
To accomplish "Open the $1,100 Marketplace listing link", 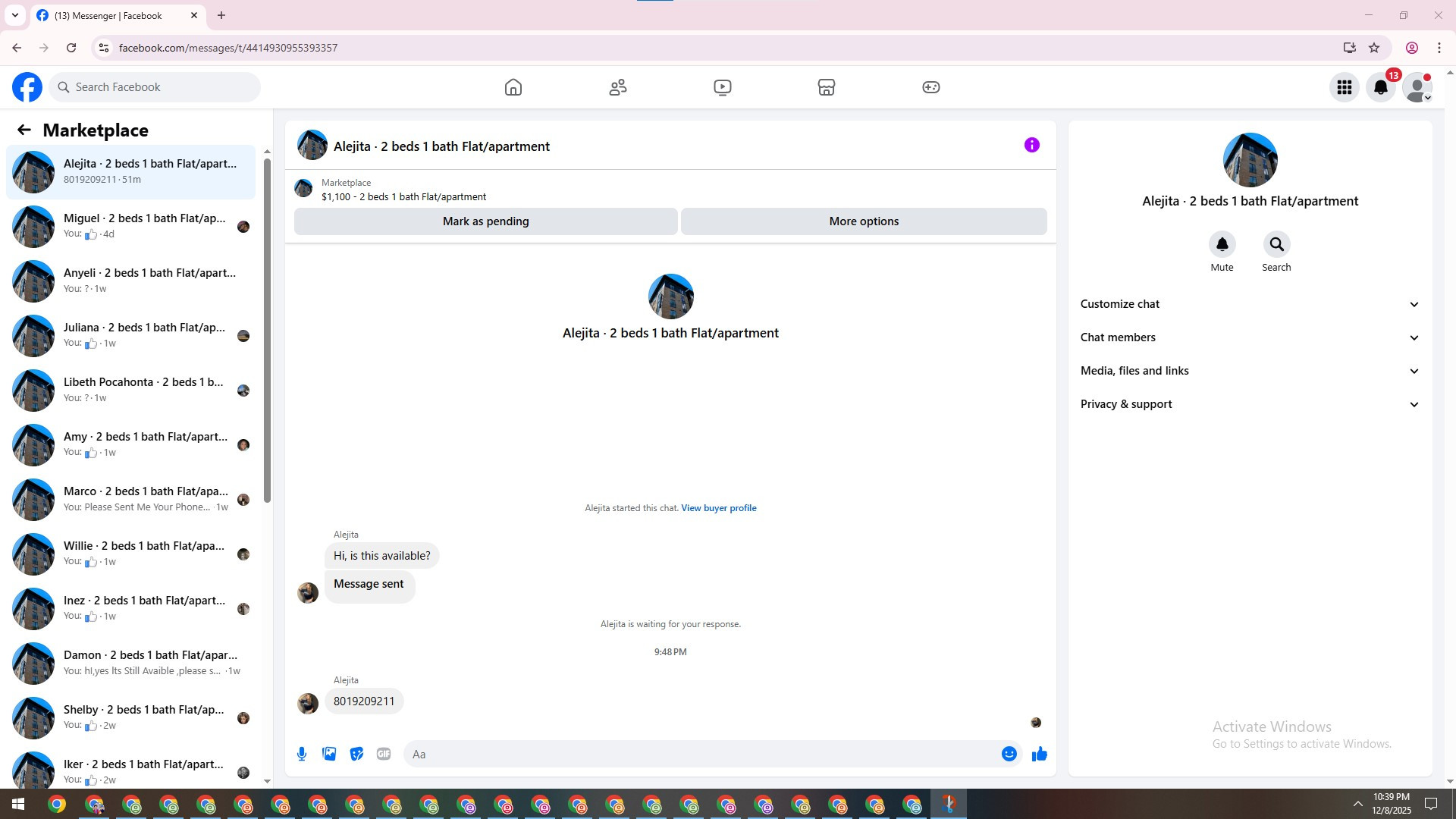I will tap(403, 197).
